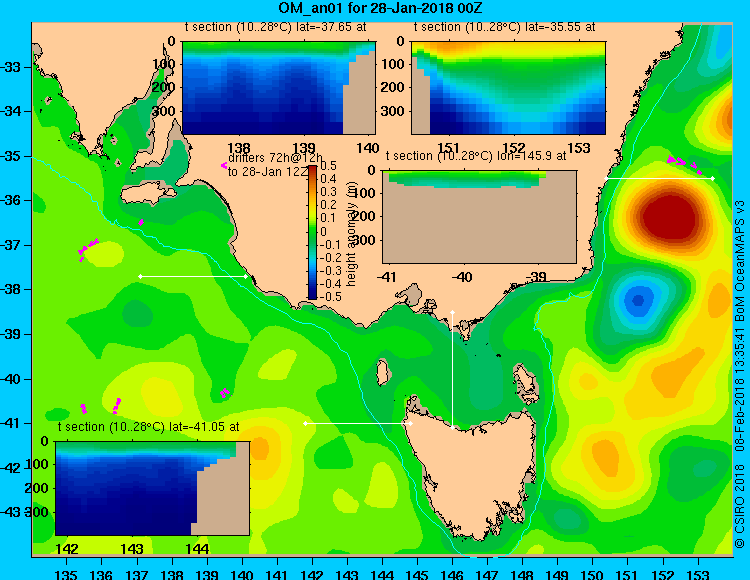
Task: Click the magenta drifter marker near longitude 137, latitude -36.5
Action: tap(141, 222)
